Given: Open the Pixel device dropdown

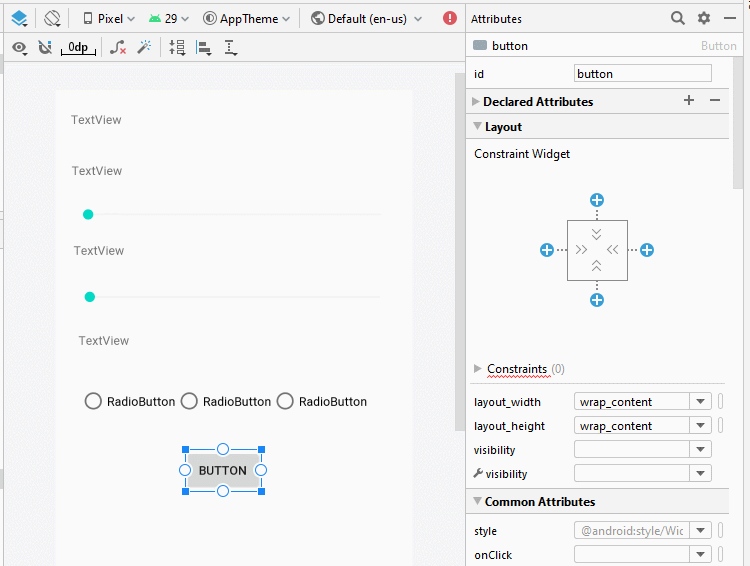Looking at the screenshot, I should [x=109, y=19].
